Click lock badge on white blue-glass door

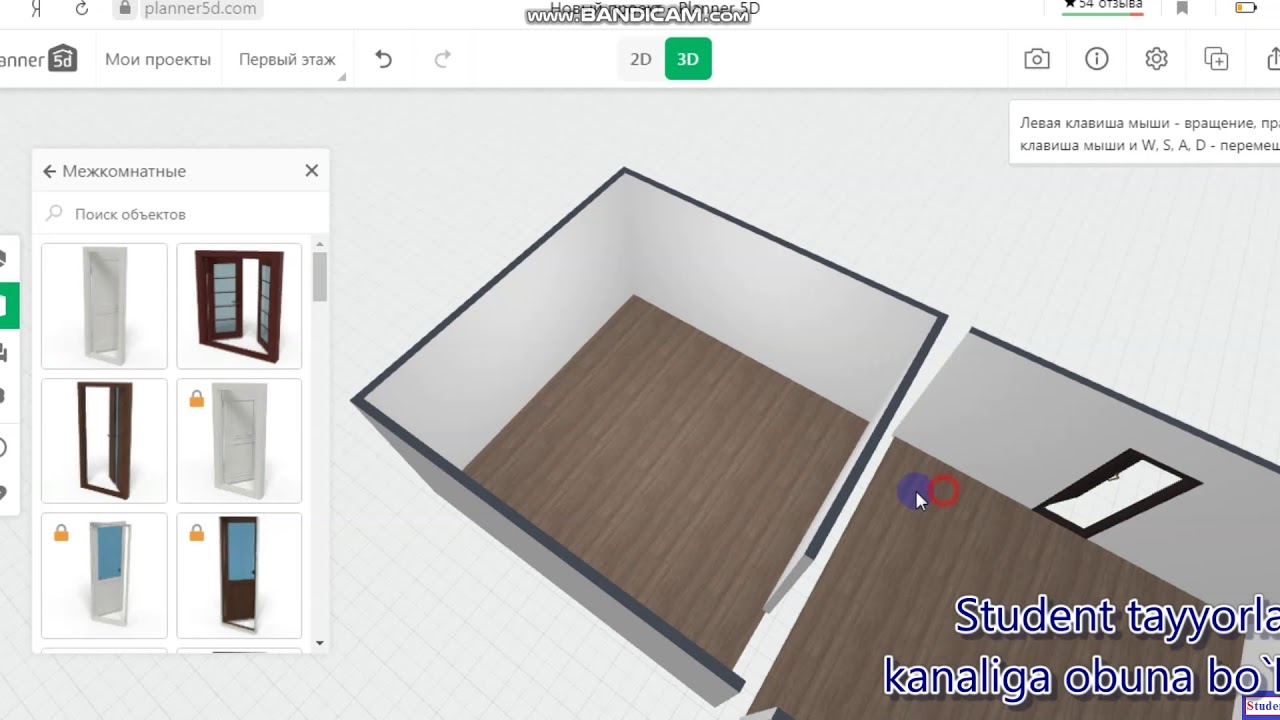(x=61, y=534)
